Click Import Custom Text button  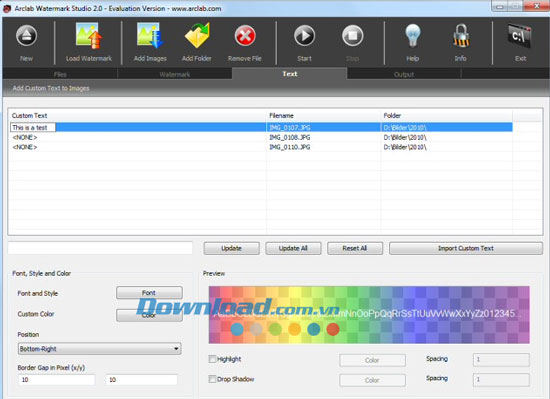466,248
